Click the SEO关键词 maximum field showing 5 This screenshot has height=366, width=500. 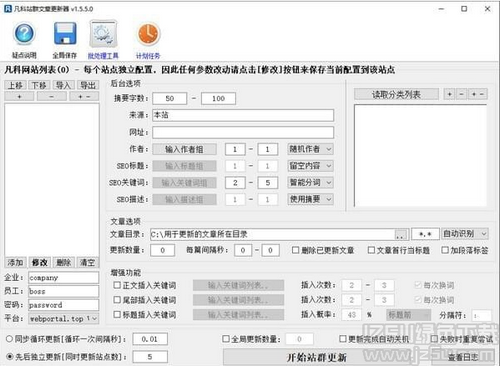[267, 183]
